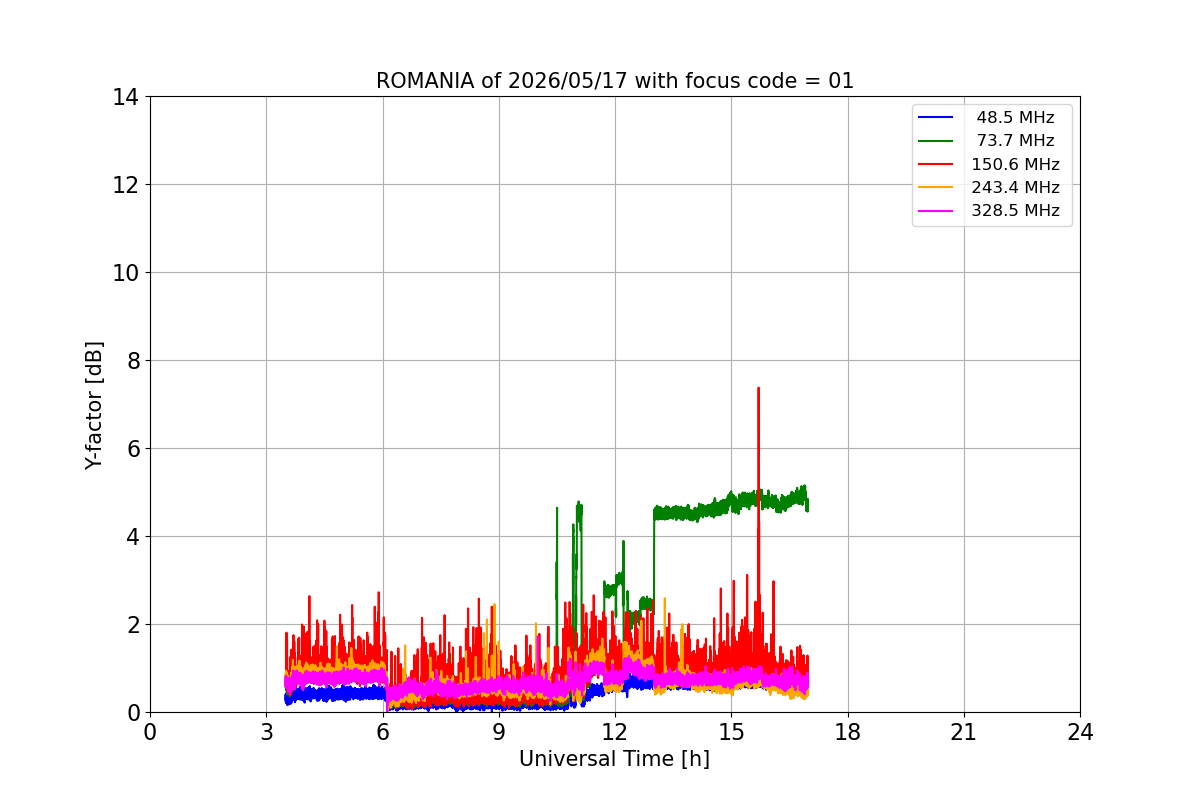Select the 73.7 MHz legend label
The image size is (1200, 800).
[x=1015, y=141]
